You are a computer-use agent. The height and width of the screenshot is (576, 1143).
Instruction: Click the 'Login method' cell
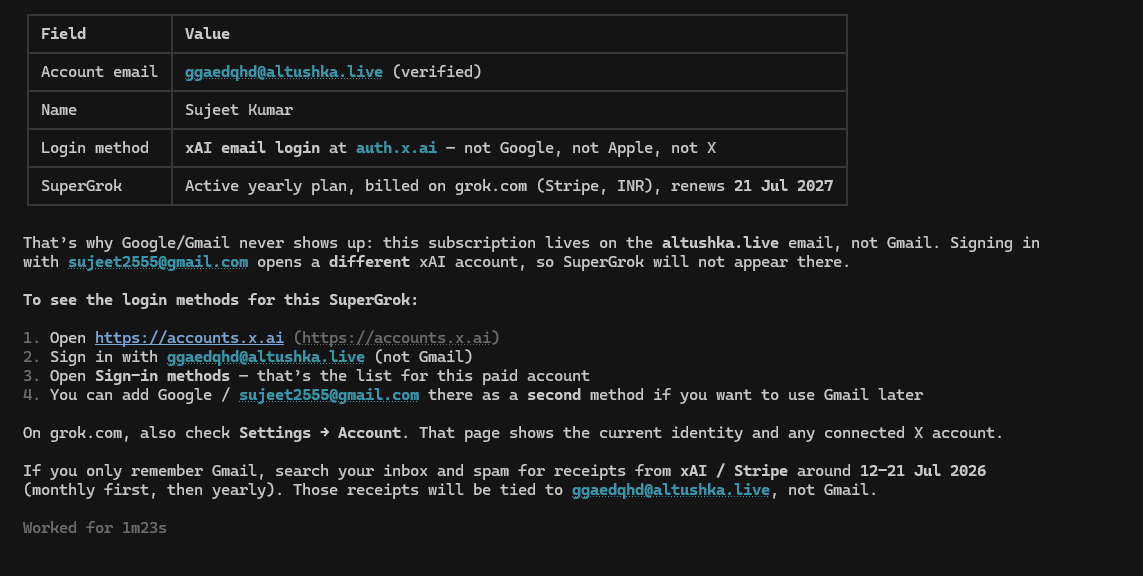point(100,147)
